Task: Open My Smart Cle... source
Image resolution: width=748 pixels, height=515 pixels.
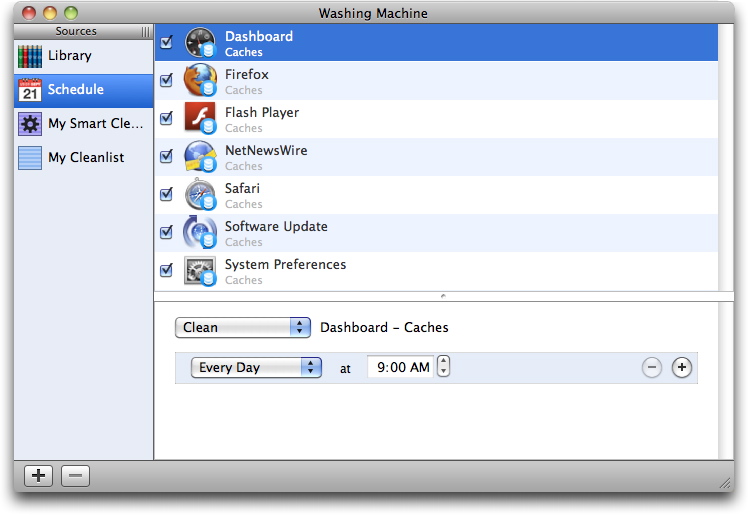Action: (83, 124)
